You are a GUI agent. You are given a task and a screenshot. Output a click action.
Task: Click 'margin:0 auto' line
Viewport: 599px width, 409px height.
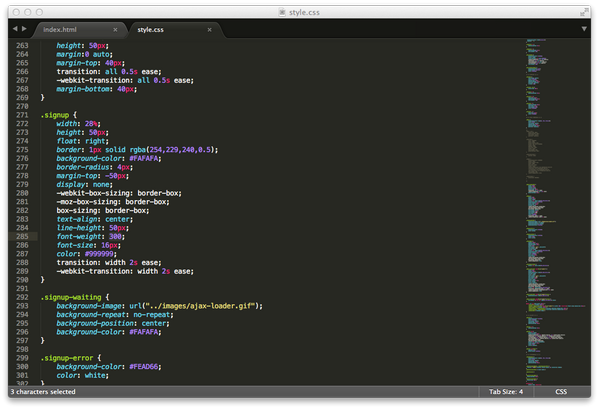84,54
